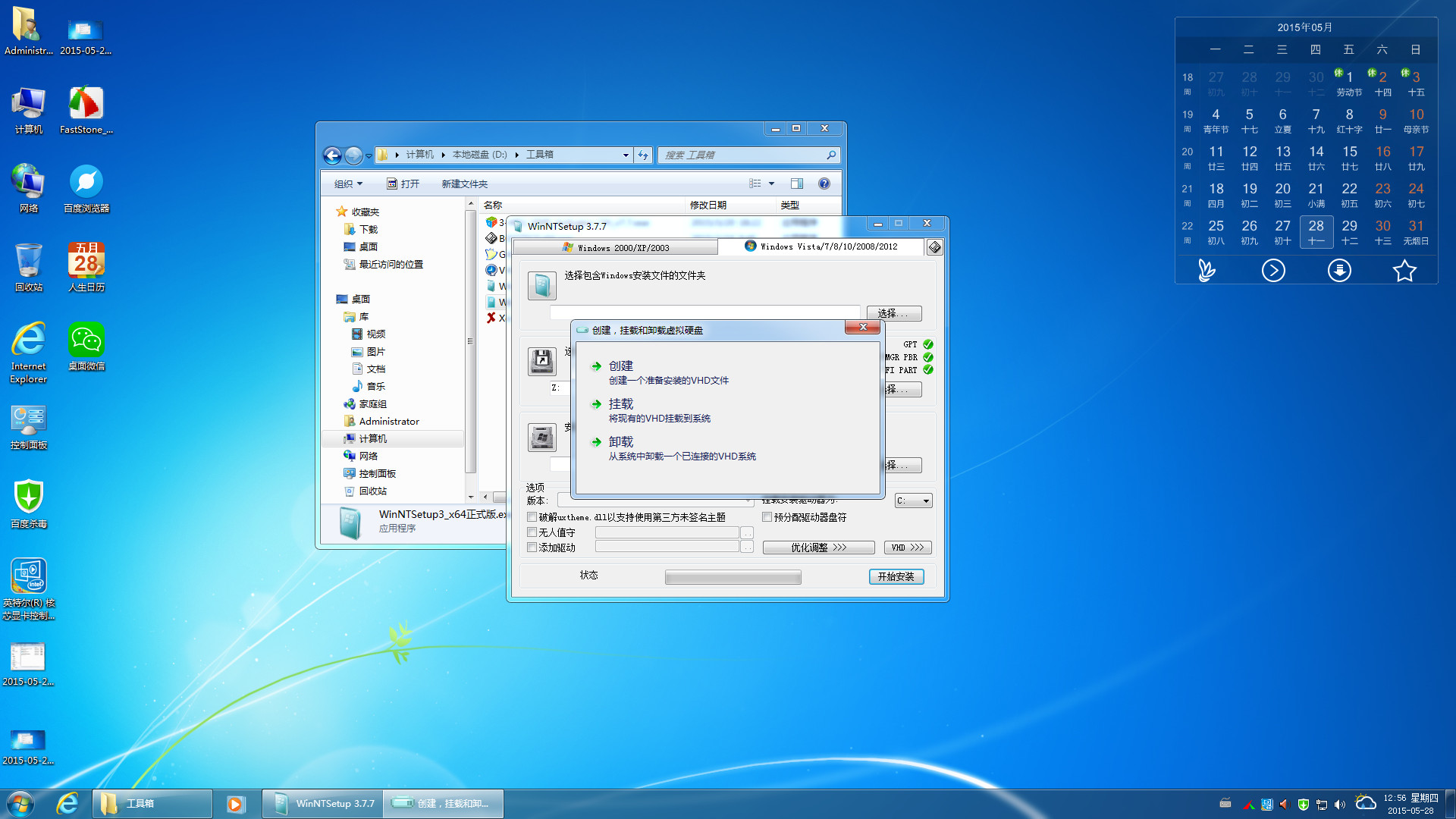This screenshot has width=1456, height=819.
Task: Open 控制面板 desktop icon
Action: [29, 426]
